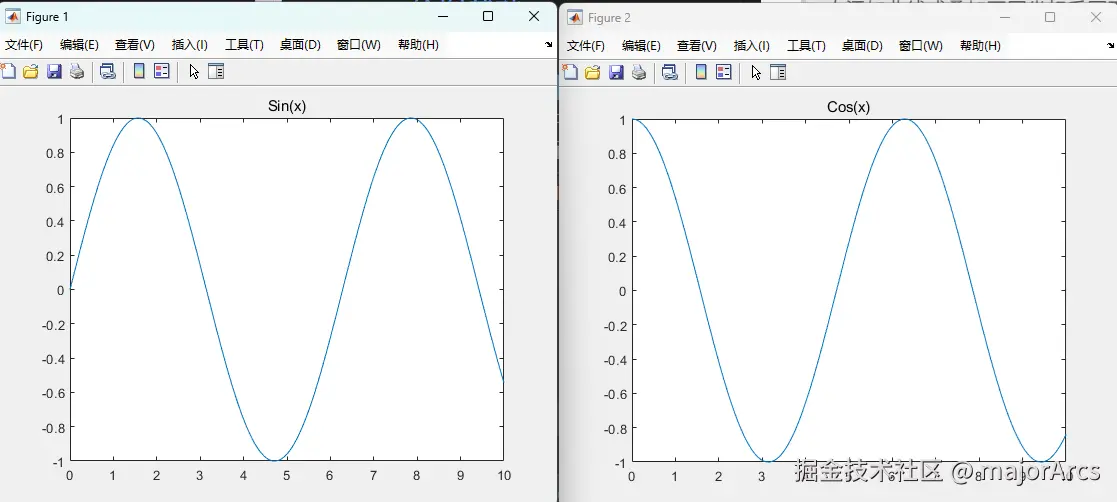Open 帮助(H) menu in Figure 2
1117x502 pixels.
coord(980,46)
